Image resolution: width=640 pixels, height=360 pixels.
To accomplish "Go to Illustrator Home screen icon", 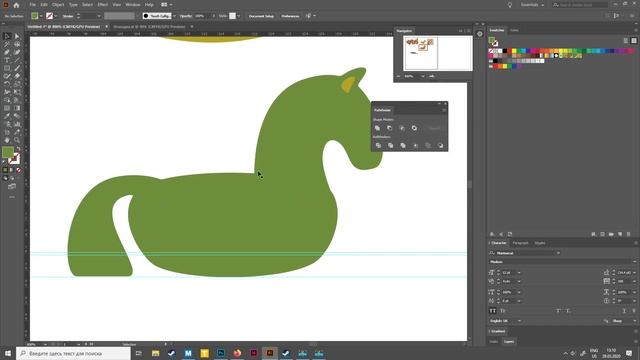I will tap(16, 5).
